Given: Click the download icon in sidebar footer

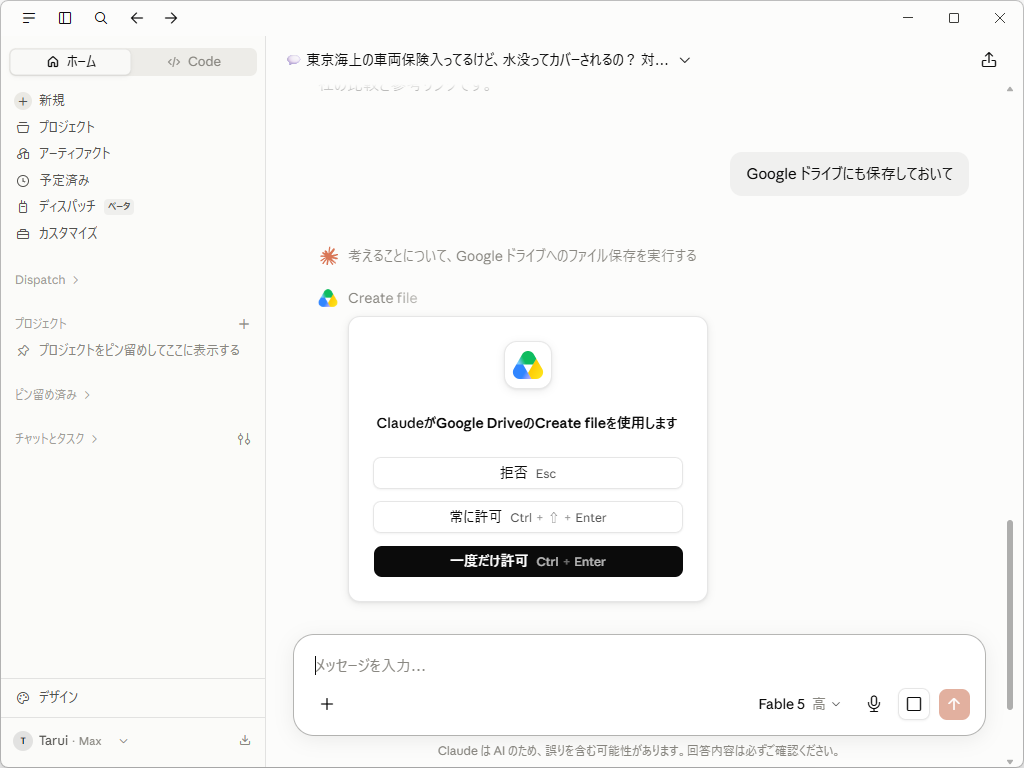Looking at the screenshot, I should 245,740.
